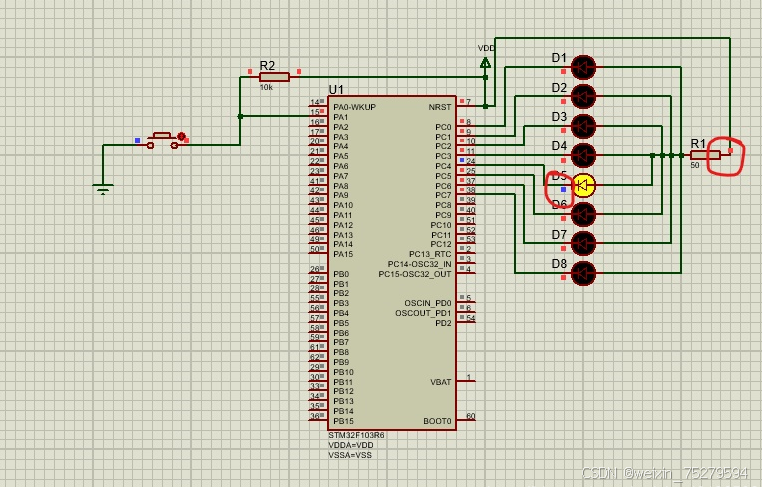The image size is (762, 487).
Task: Select the ground terminal symbol
Action: 103,189
